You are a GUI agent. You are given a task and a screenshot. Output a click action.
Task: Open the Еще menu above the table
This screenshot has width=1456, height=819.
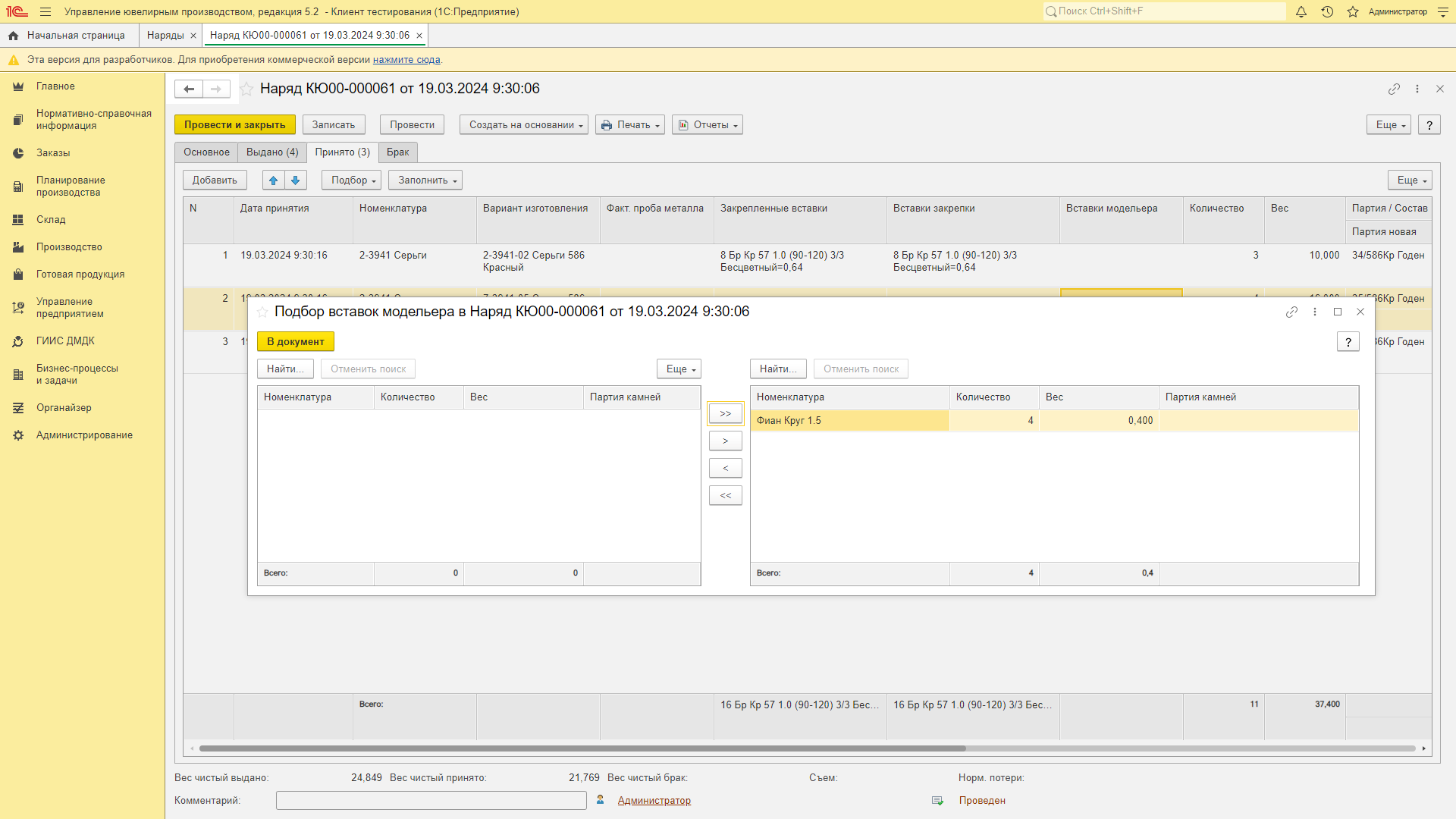(x=1410, y=180)
